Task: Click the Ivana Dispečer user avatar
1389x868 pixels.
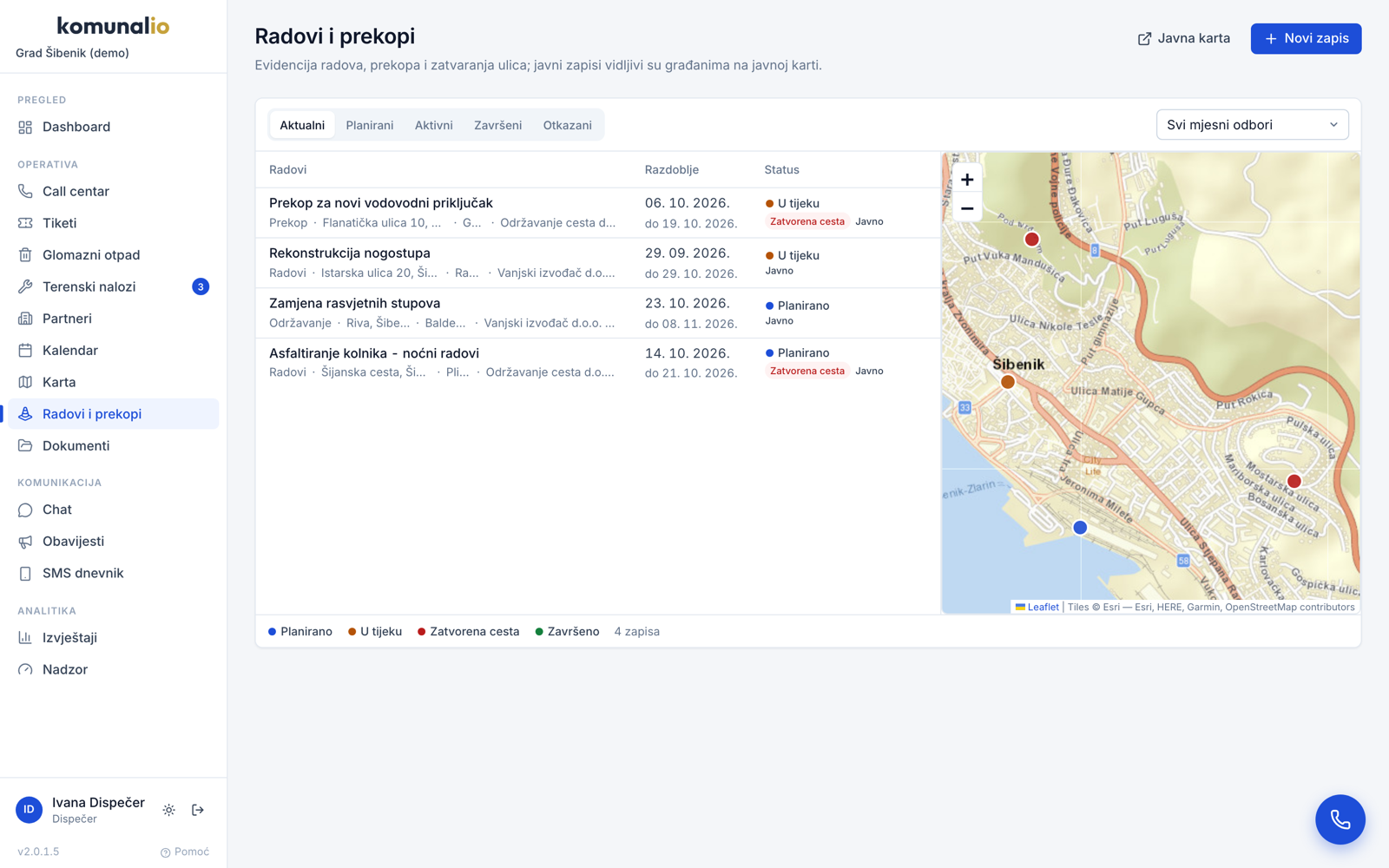Action: tap(30, 810)
